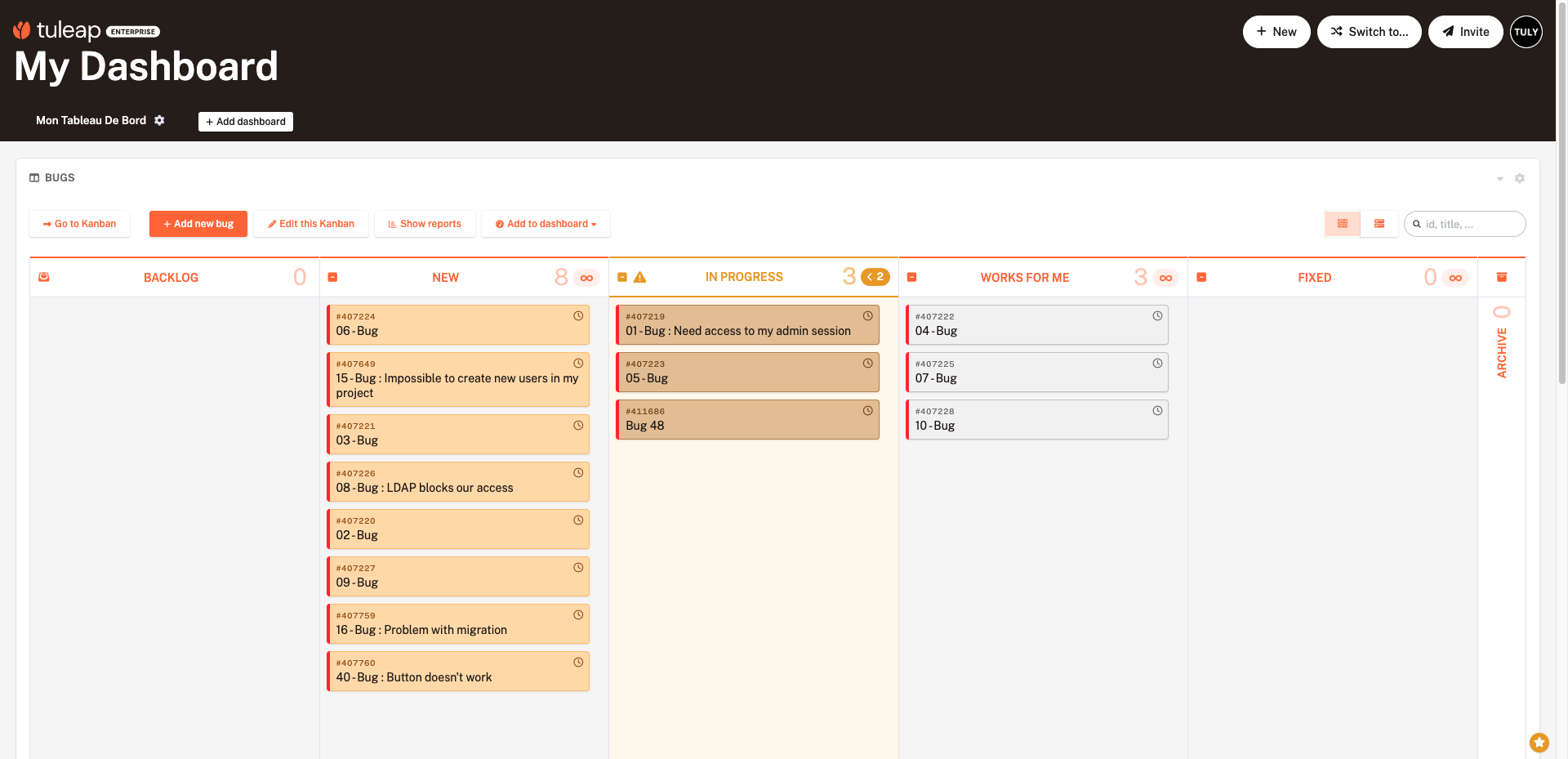
Task: Click the clock icon on 10 - Bug
Action: tap(1157, 411)
